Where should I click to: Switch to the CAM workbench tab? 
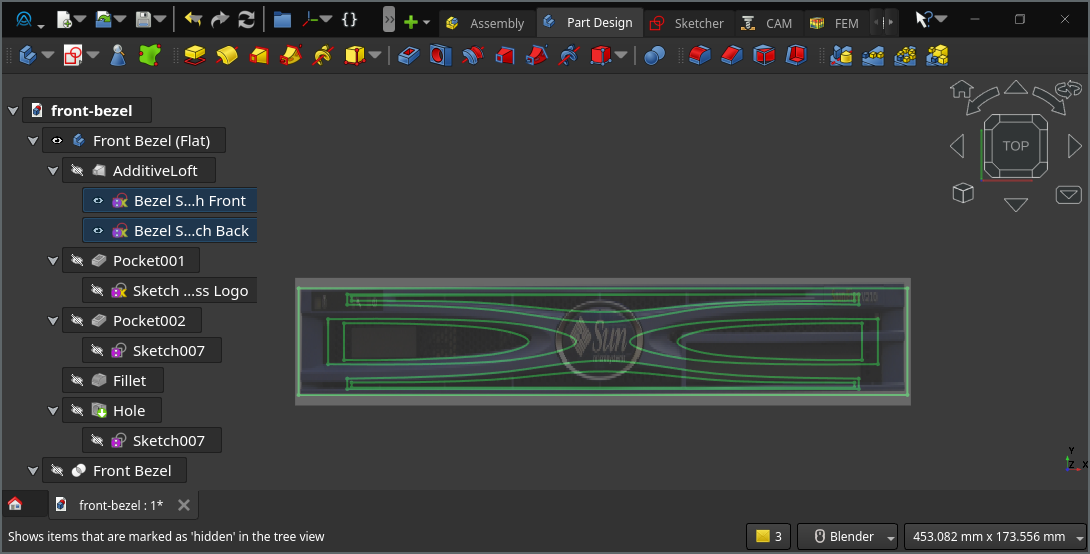(767, 23)
